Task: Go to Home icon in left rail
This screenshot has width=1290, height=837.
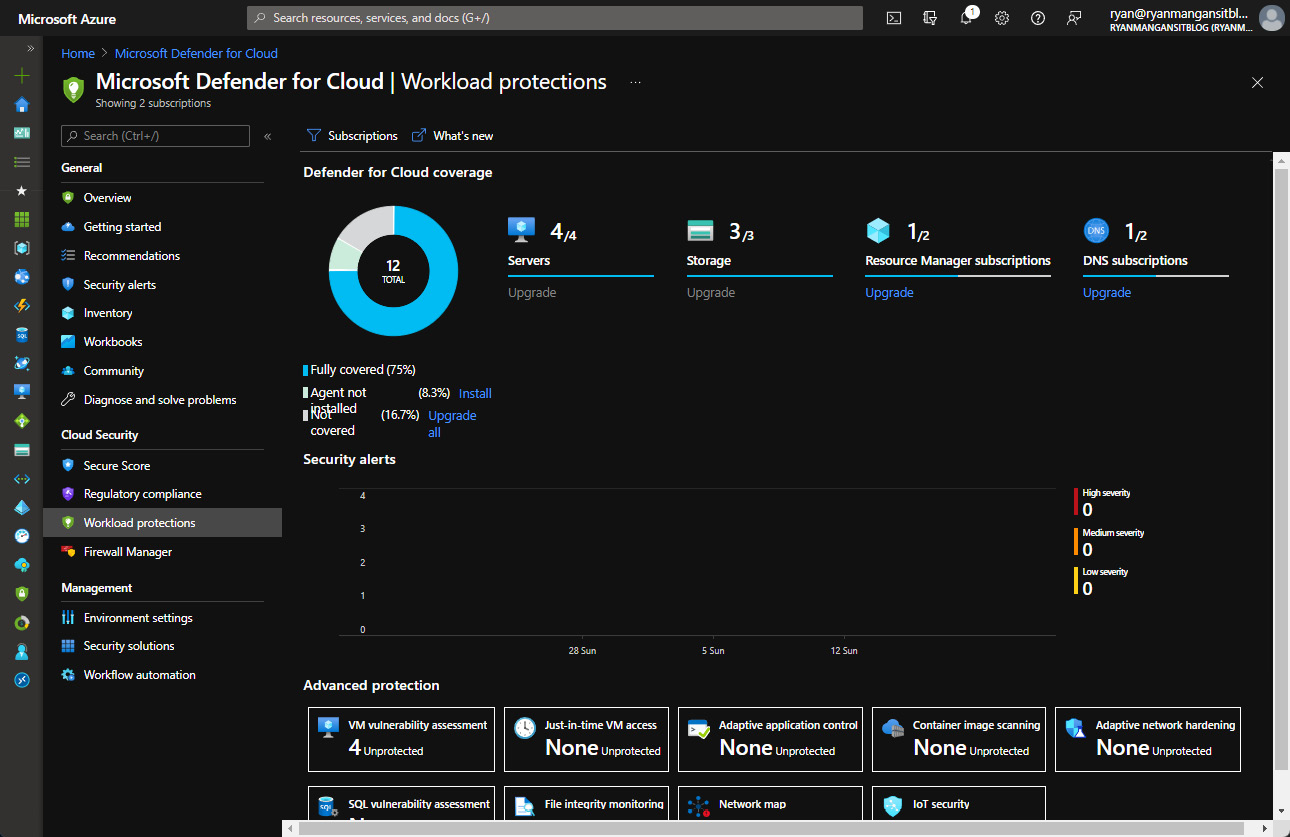Action: [x=22, y=104]
